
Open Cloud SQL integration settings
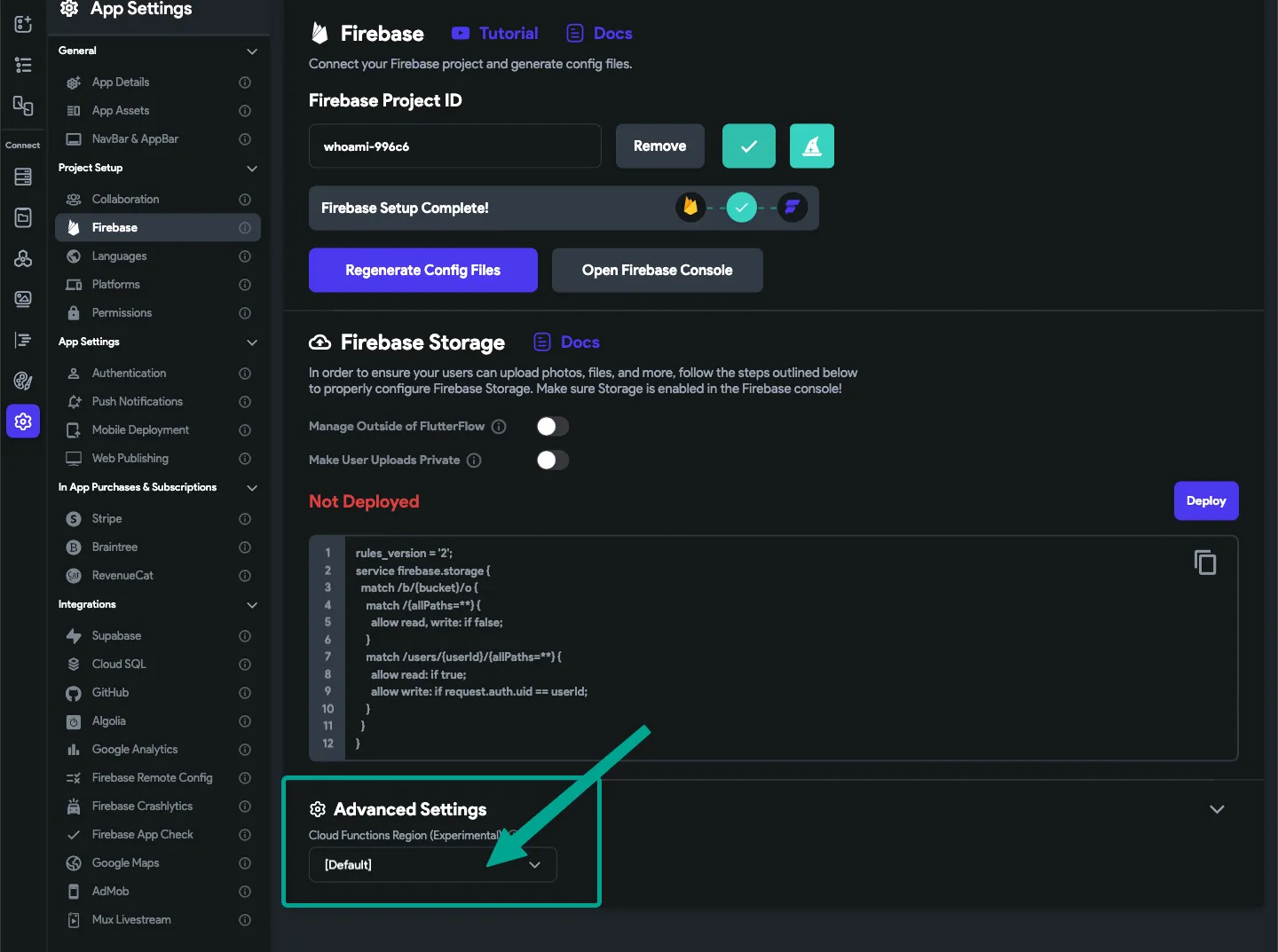pyautogui.click(x=158, y=665)
